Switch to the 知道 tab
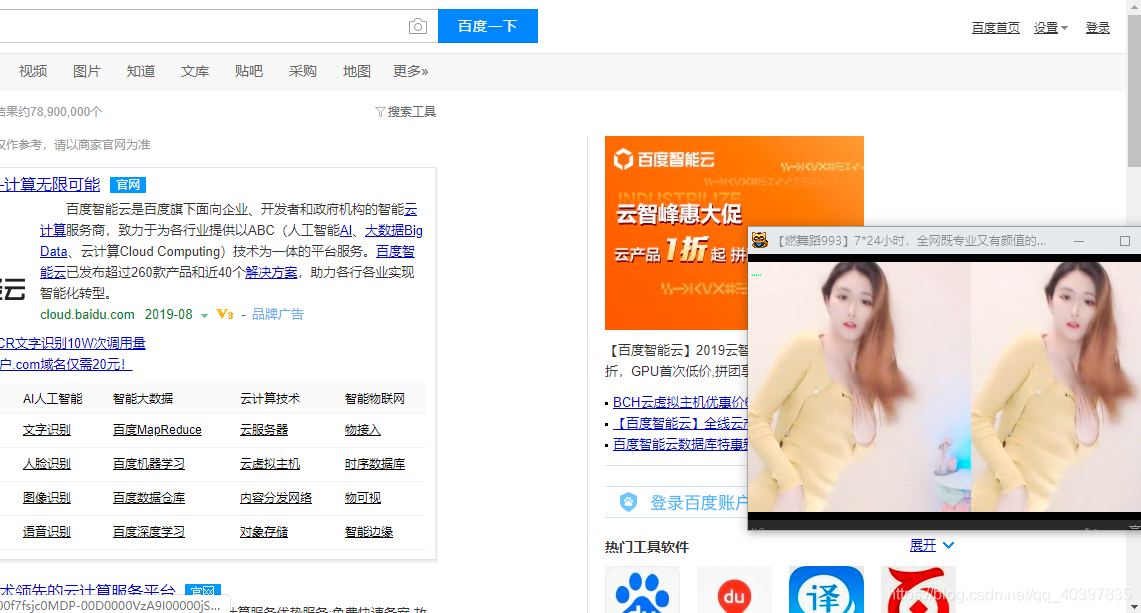Viewport: 1141px width, 613px height. click(x=140, y=71)
